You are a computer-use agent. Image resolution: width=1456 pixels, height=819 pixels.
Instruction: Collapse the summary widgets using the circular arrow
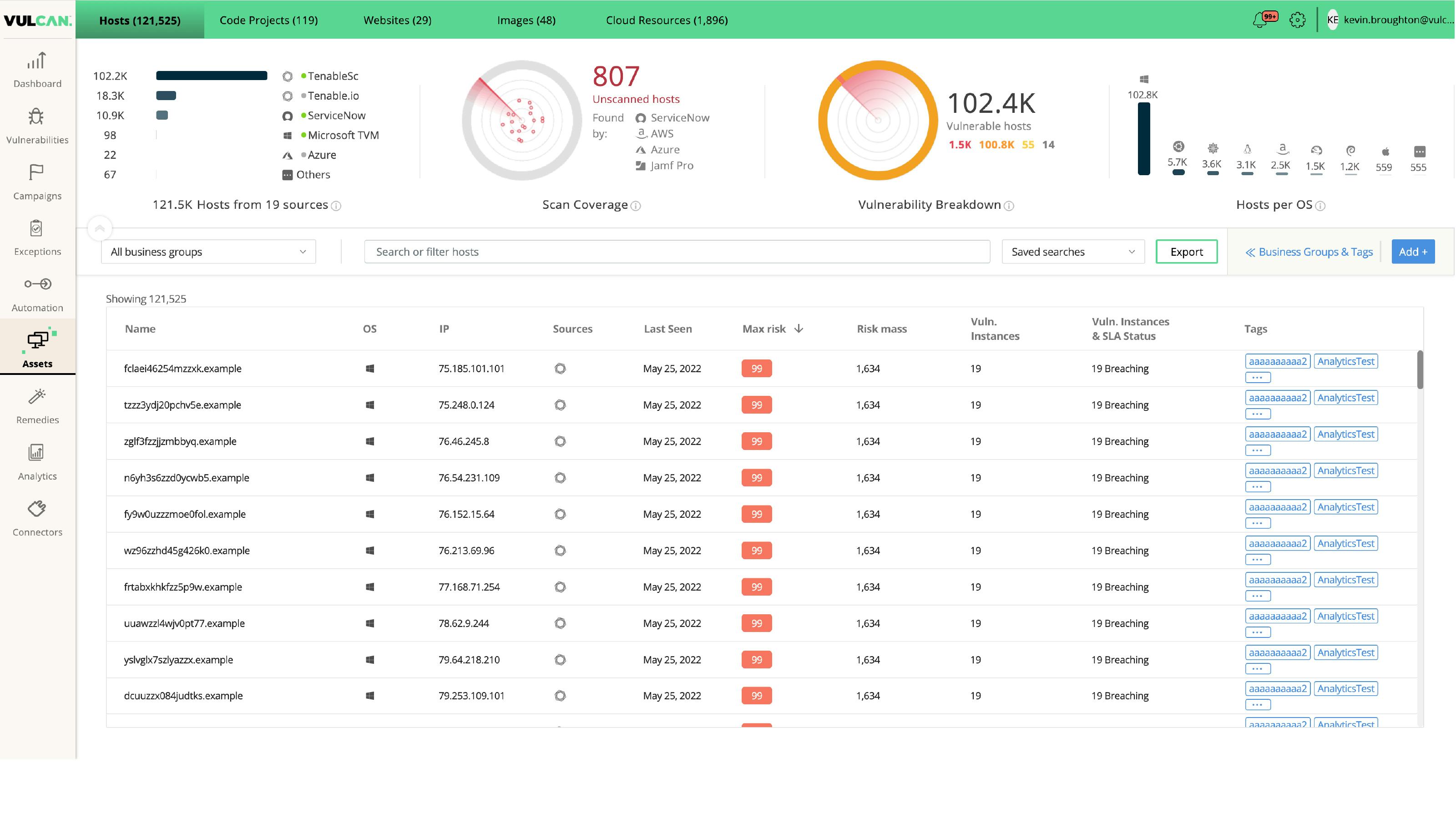coord(100,228)
